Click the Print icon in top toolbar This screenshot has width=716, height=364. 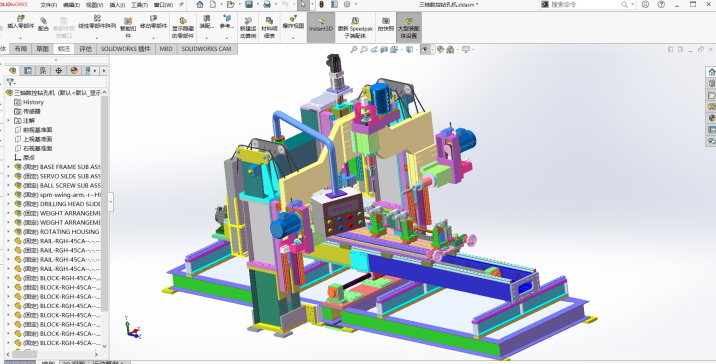click(x=267, y=5)
